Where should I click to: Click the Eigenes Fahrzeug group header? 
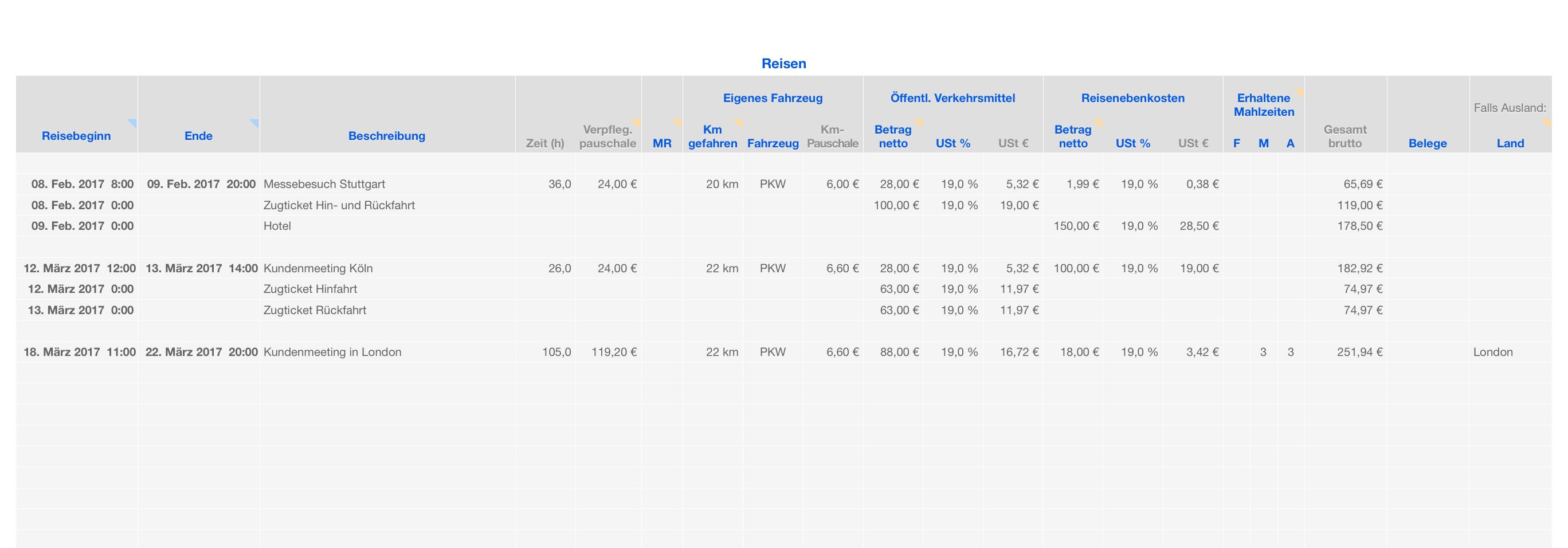[773, 98]
